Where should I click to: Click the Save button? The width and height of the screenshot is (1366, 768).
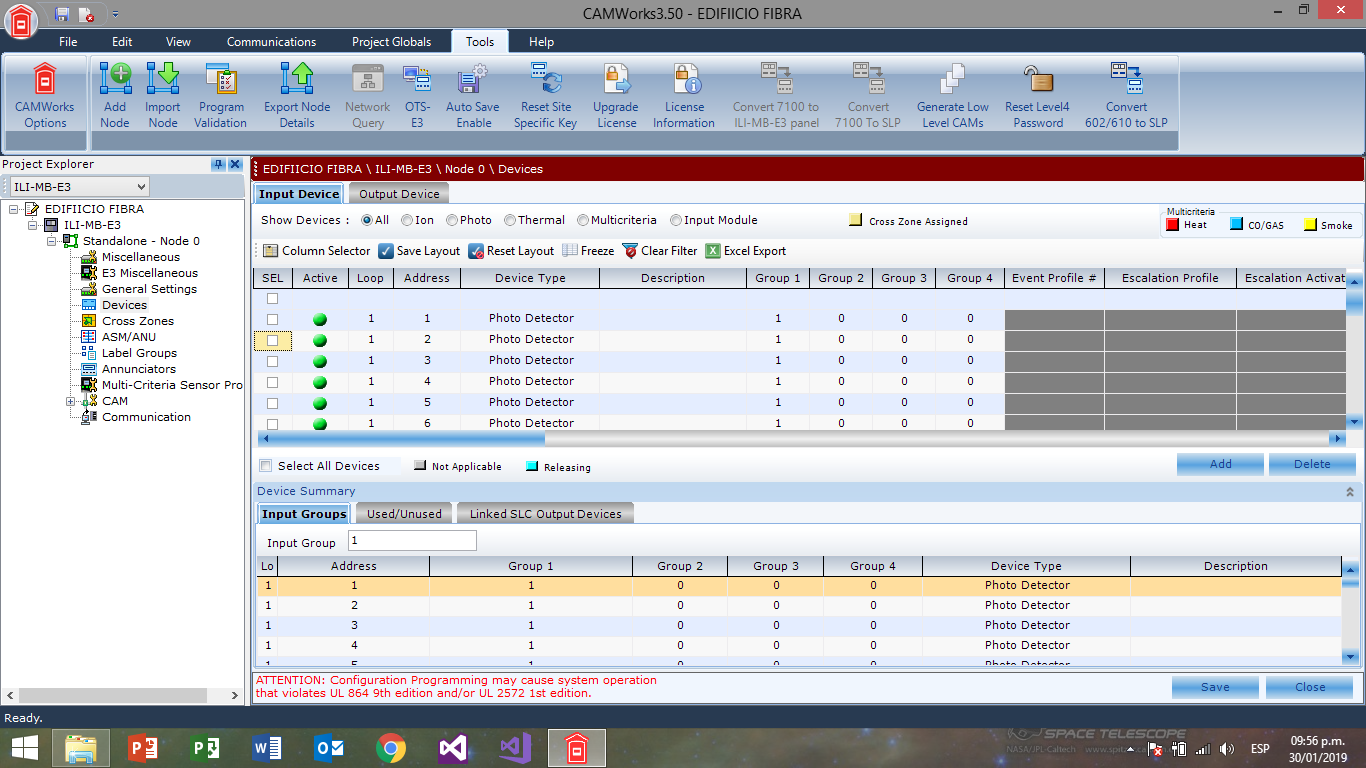1215,687
